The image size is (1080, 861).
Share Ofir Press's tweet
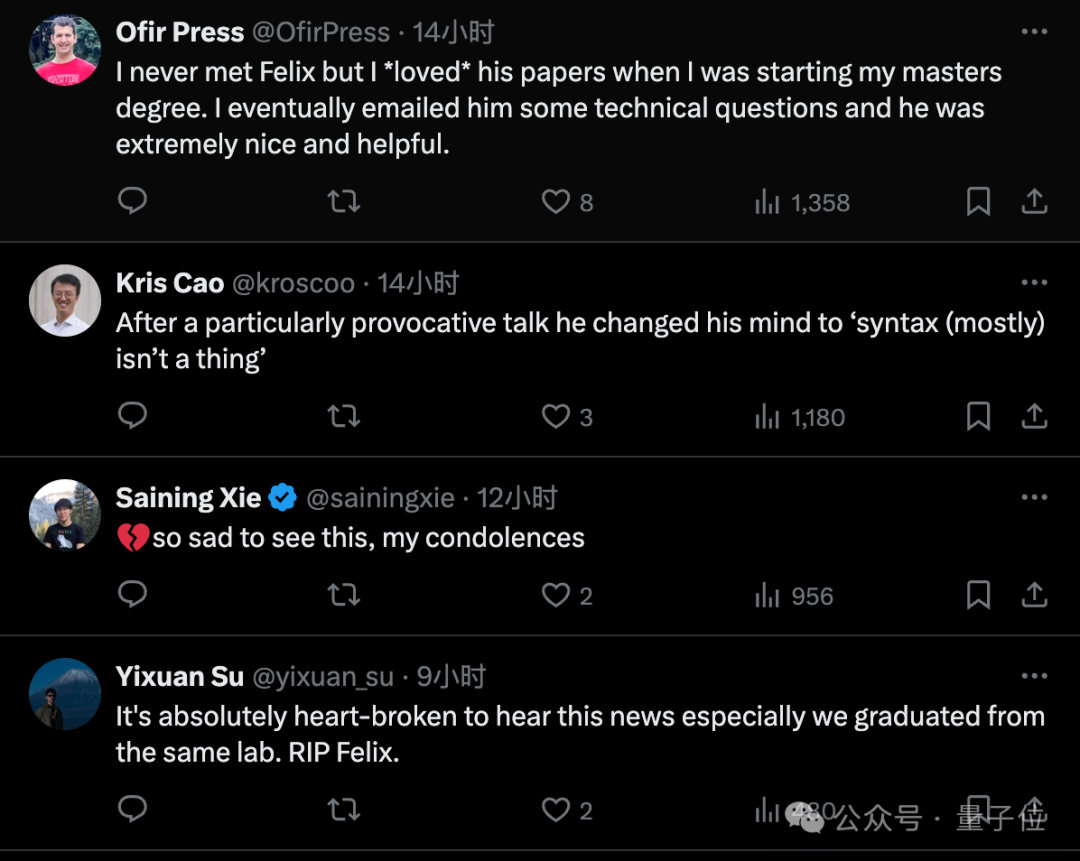1034,202
